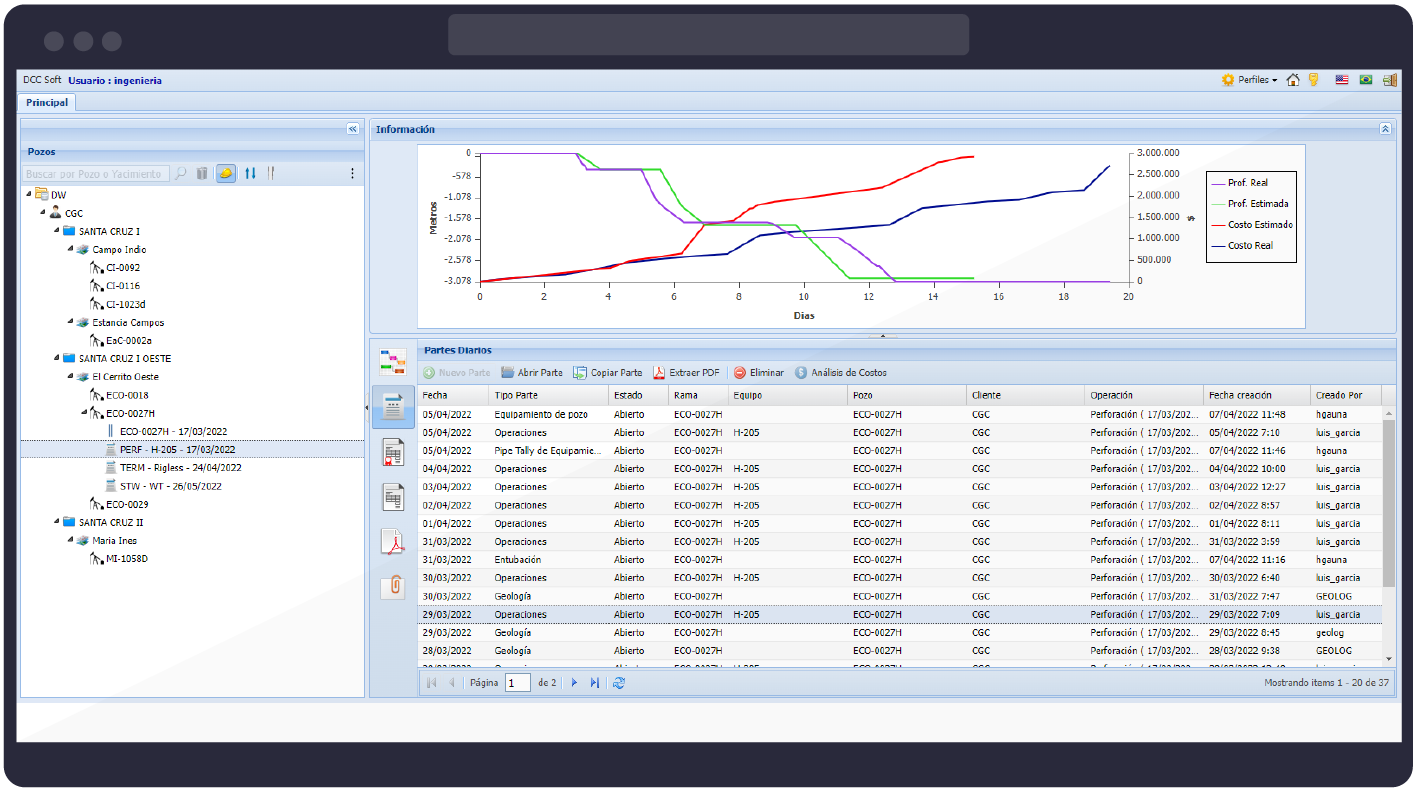Collapse the CGC tree node
1417x792 pixels.
point(43,212)
